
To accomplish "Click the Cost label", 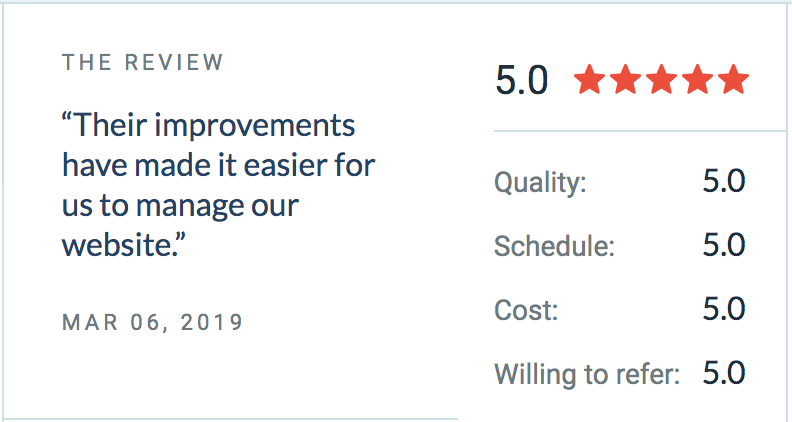I will (526, 309).
